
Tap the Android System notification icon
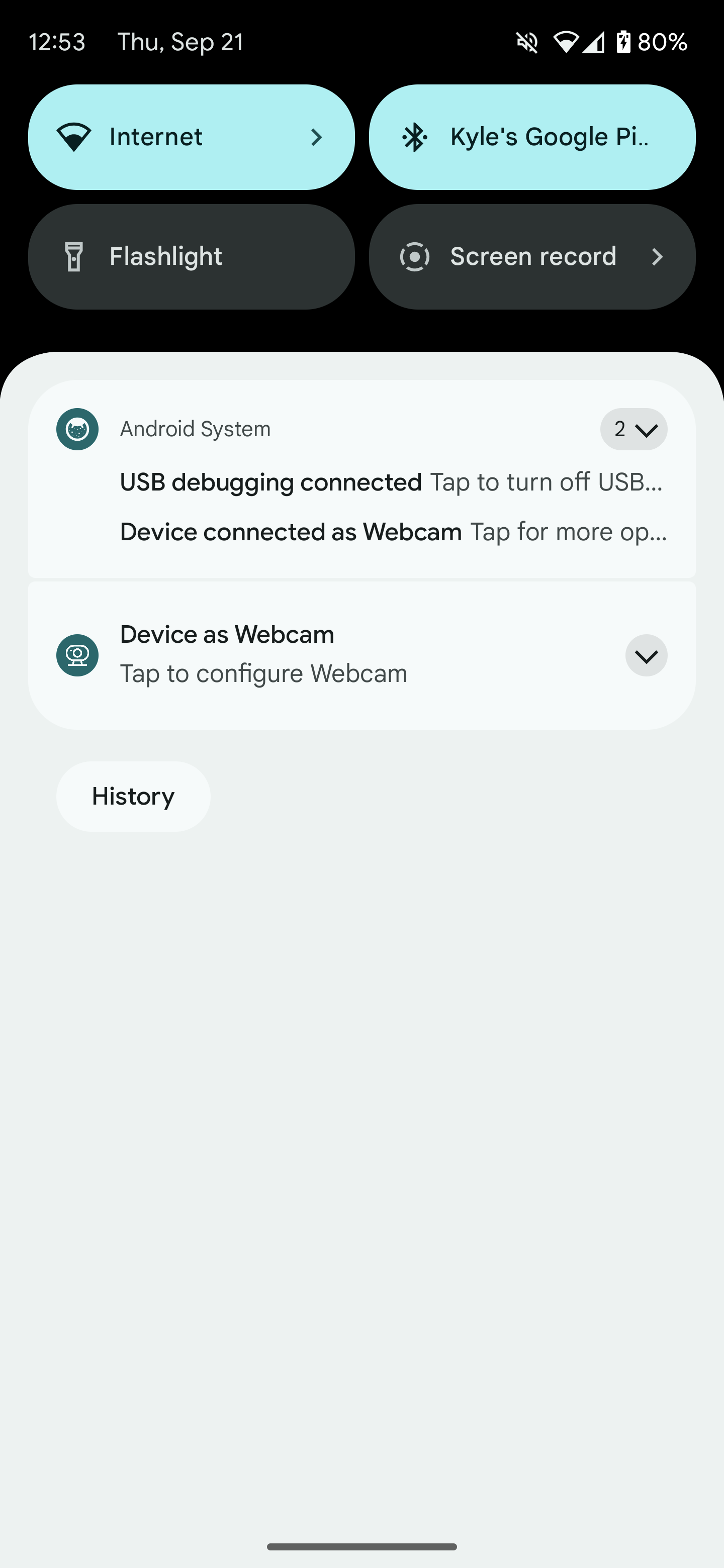(x=77, y=429)
